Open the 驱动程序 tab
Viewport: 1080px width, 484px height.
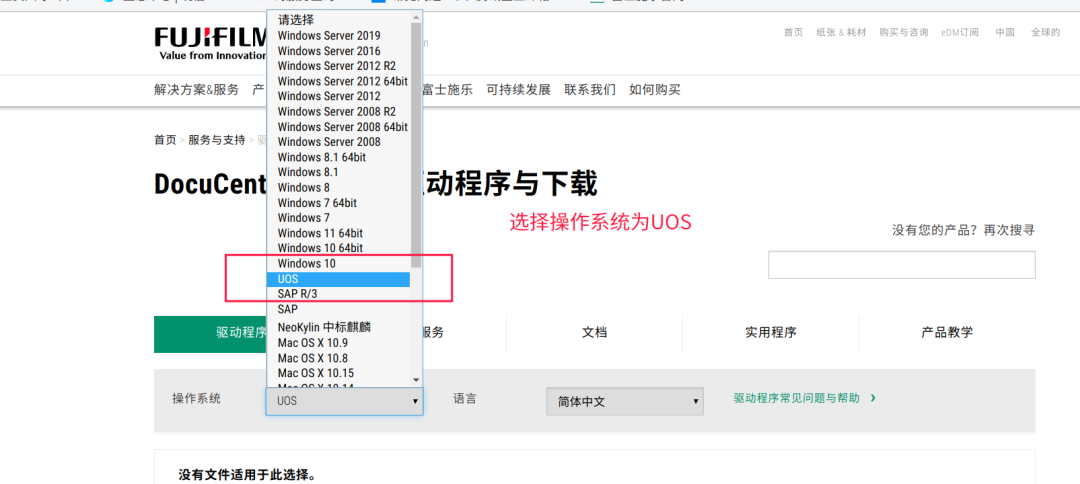coord(211,334)
